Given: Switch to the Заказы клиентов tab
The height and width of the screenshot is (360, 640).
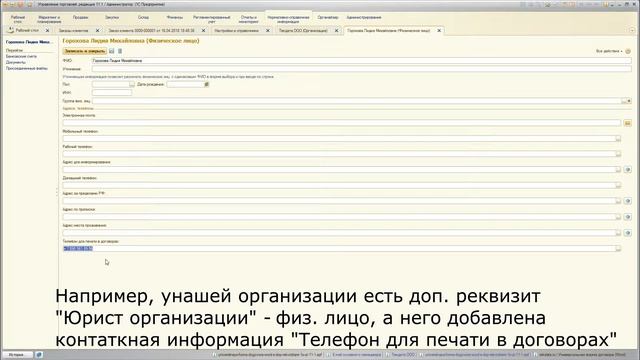Looking at the screenshot, I should pos(73,31).
